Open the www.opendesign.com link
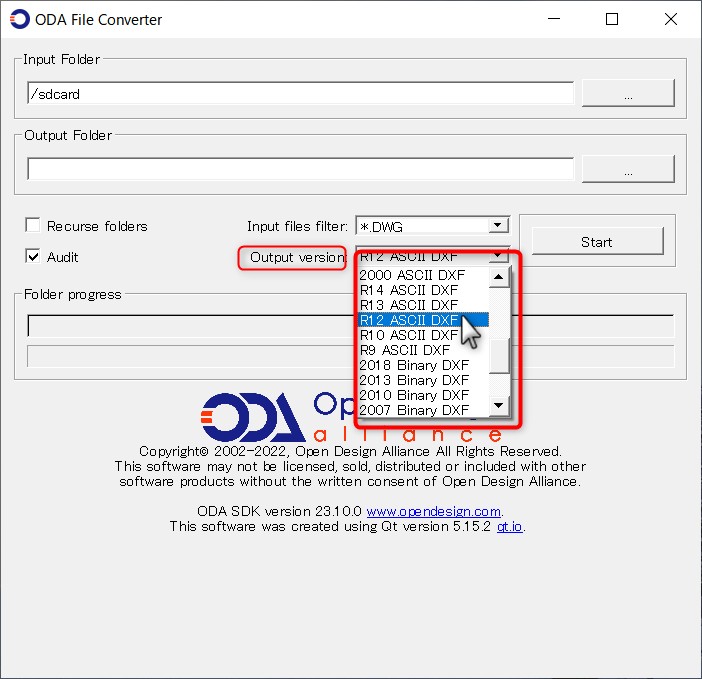Image resolution: width=702 pixels, height=679 pixels. (x=433, y=511)
